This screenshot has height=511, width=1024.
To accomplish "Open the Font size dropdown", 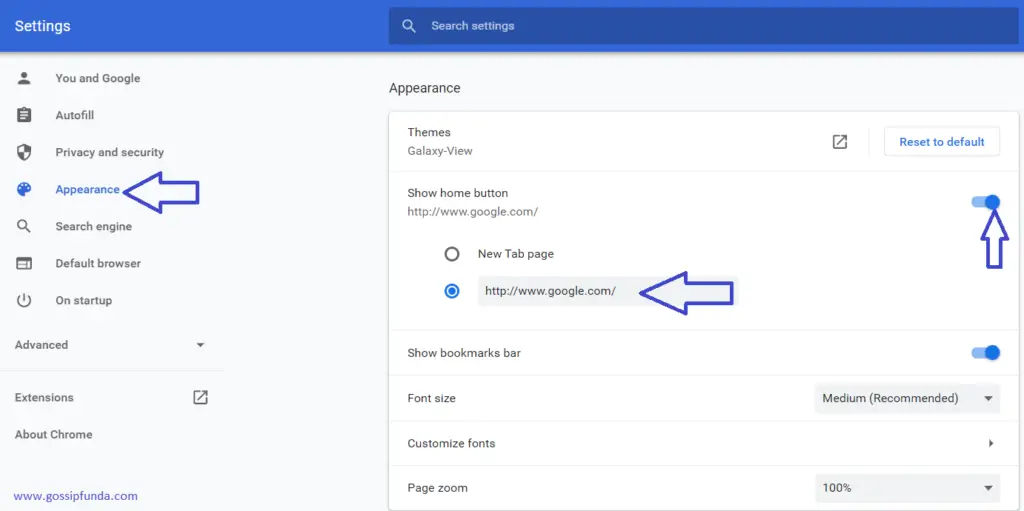I will coord(907,398).
